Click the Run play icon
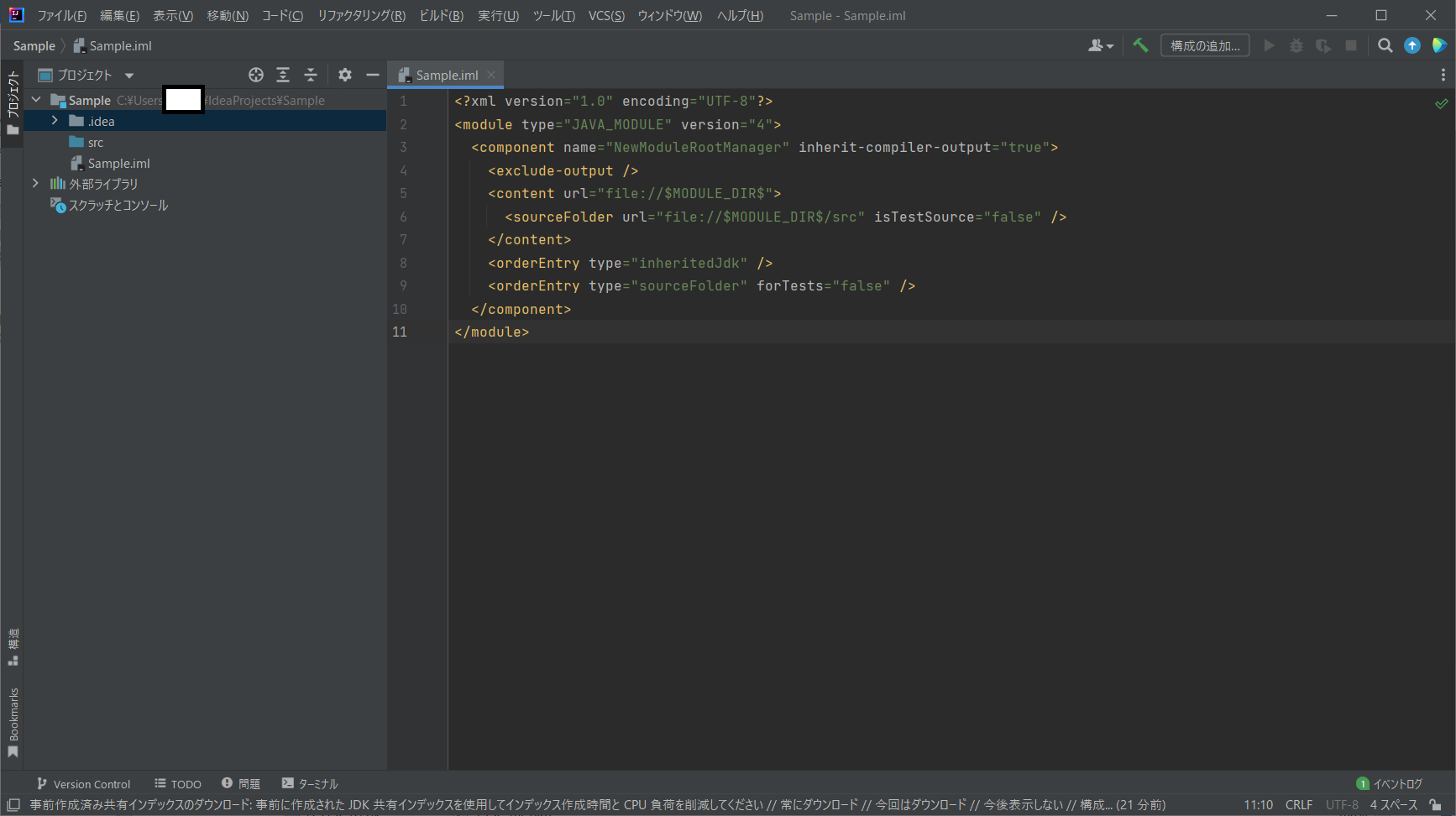The height and width of the screenshot is (816, 1456). coord(1269,45)
